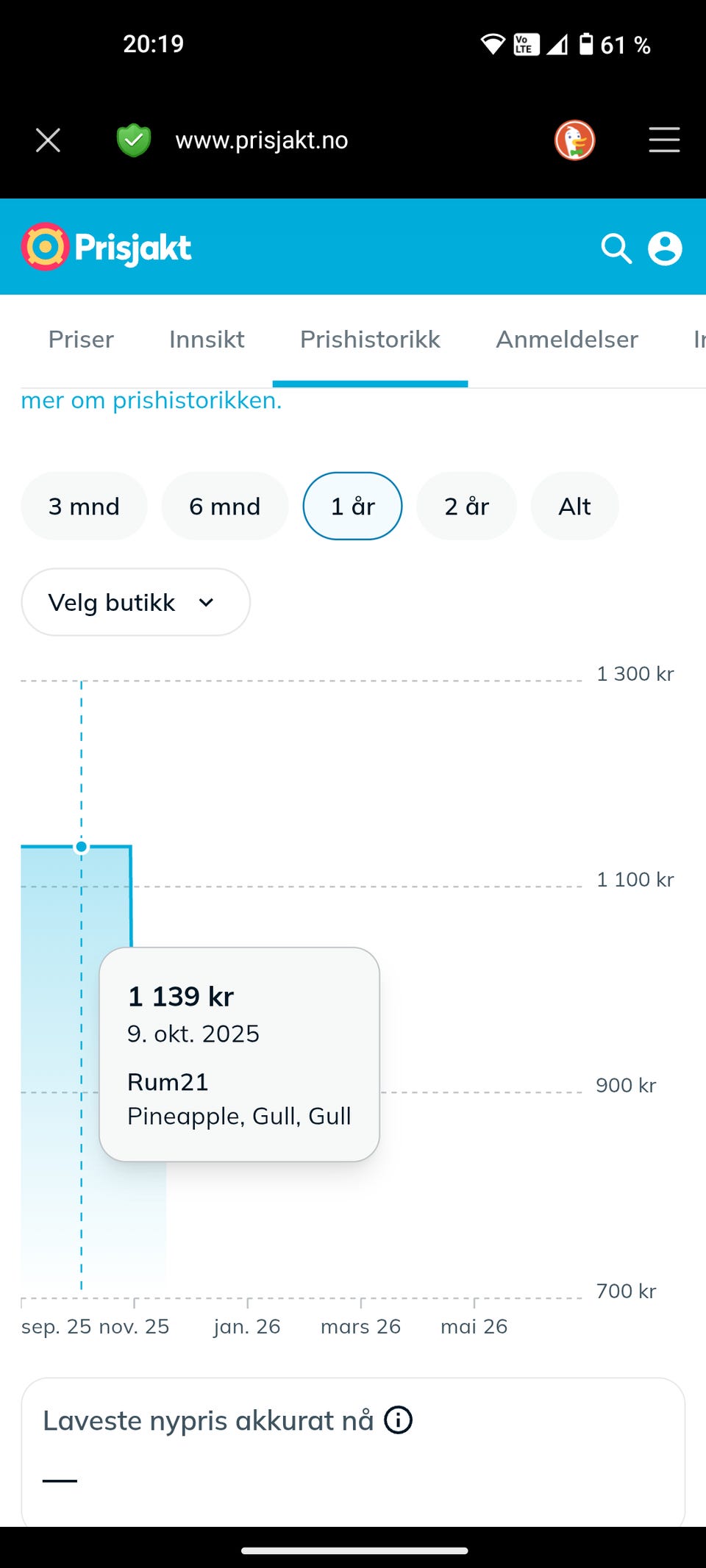This screenshot has height=1568, width=706.
Task: Tap the green privacy shield icon
Action: pyautogui.click(x=134, y=140)
